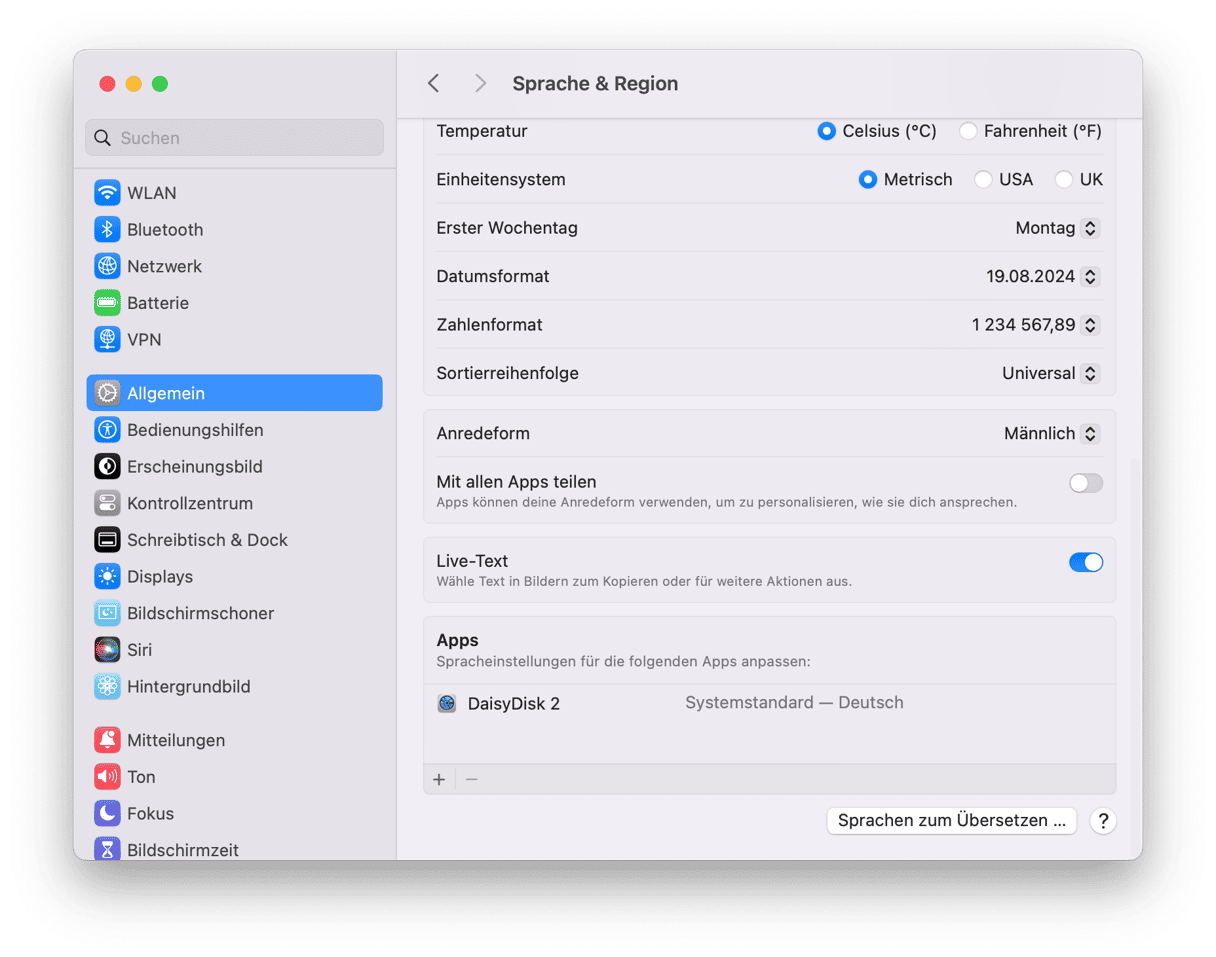Choose UK unit system radio button
Screen dimensions: 1216x957
pyautogui.click(x=1064, y=180)
